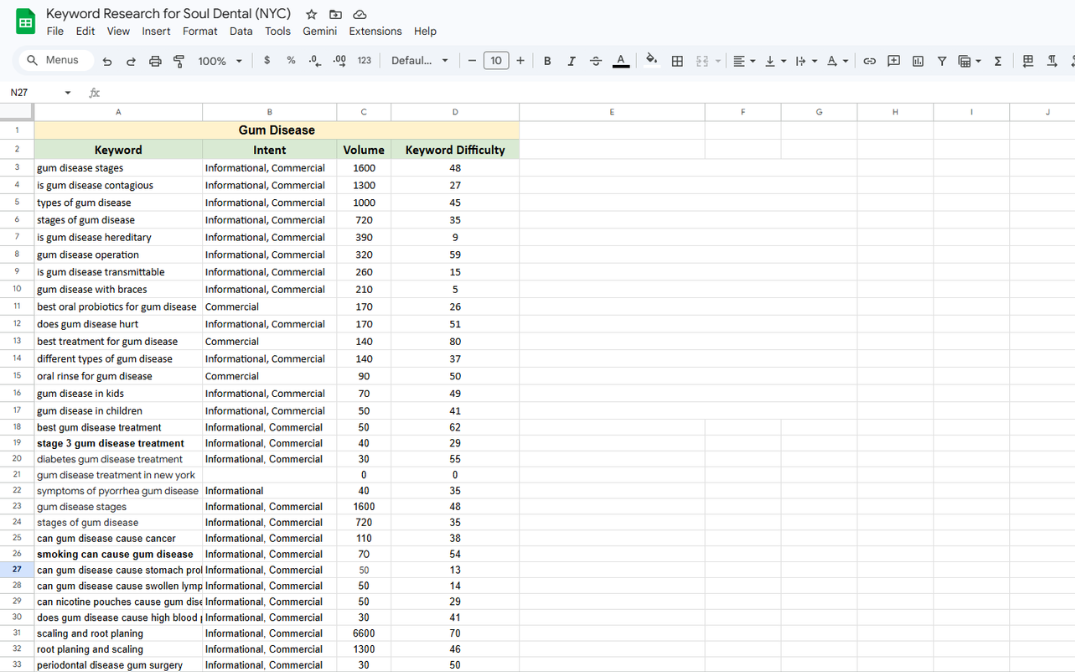Viewport: 1075px width, 672px height.
Task: Click the insert link icon
Action: (x=869, y=61)
